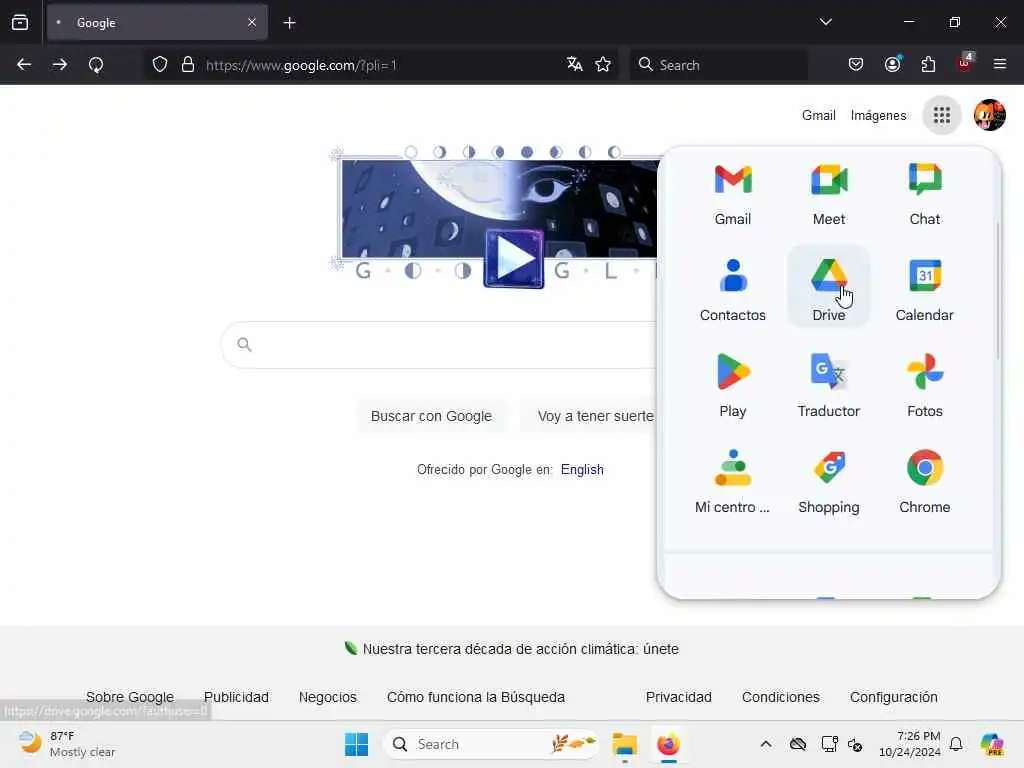The image size is (1024, 768).
Task: Open Copilot preview taskbar icon
Action: coord(991,744)
